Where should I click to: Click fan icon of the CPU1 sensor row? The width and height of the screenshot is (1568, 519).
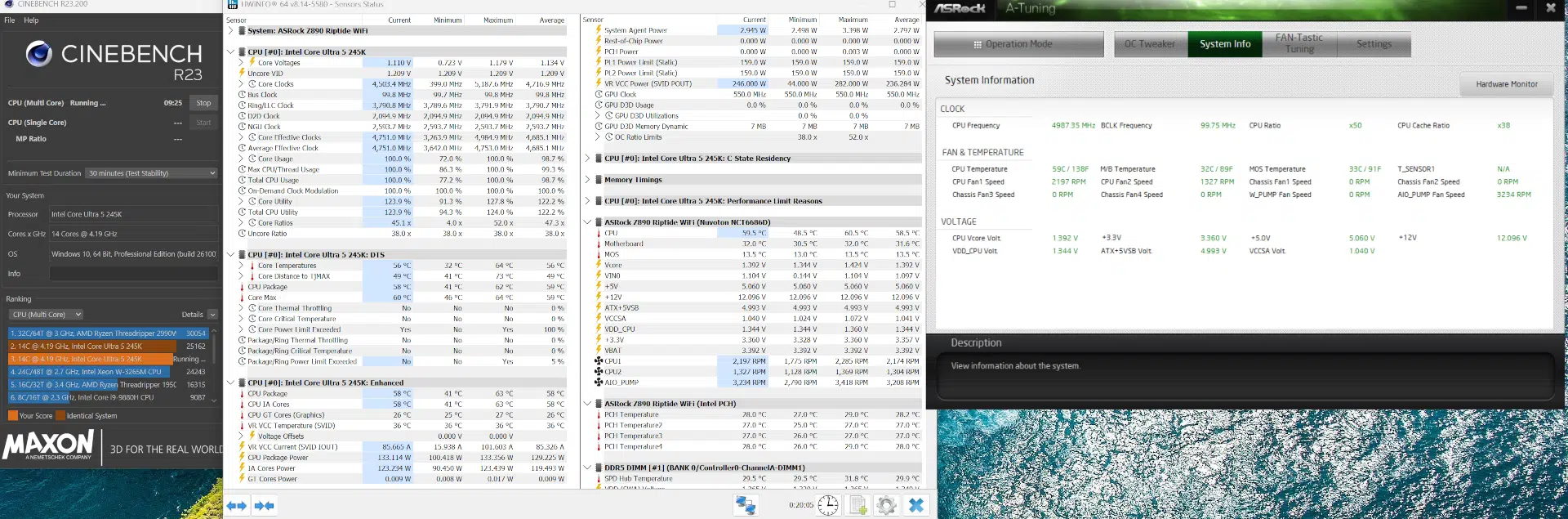(598, 361)
